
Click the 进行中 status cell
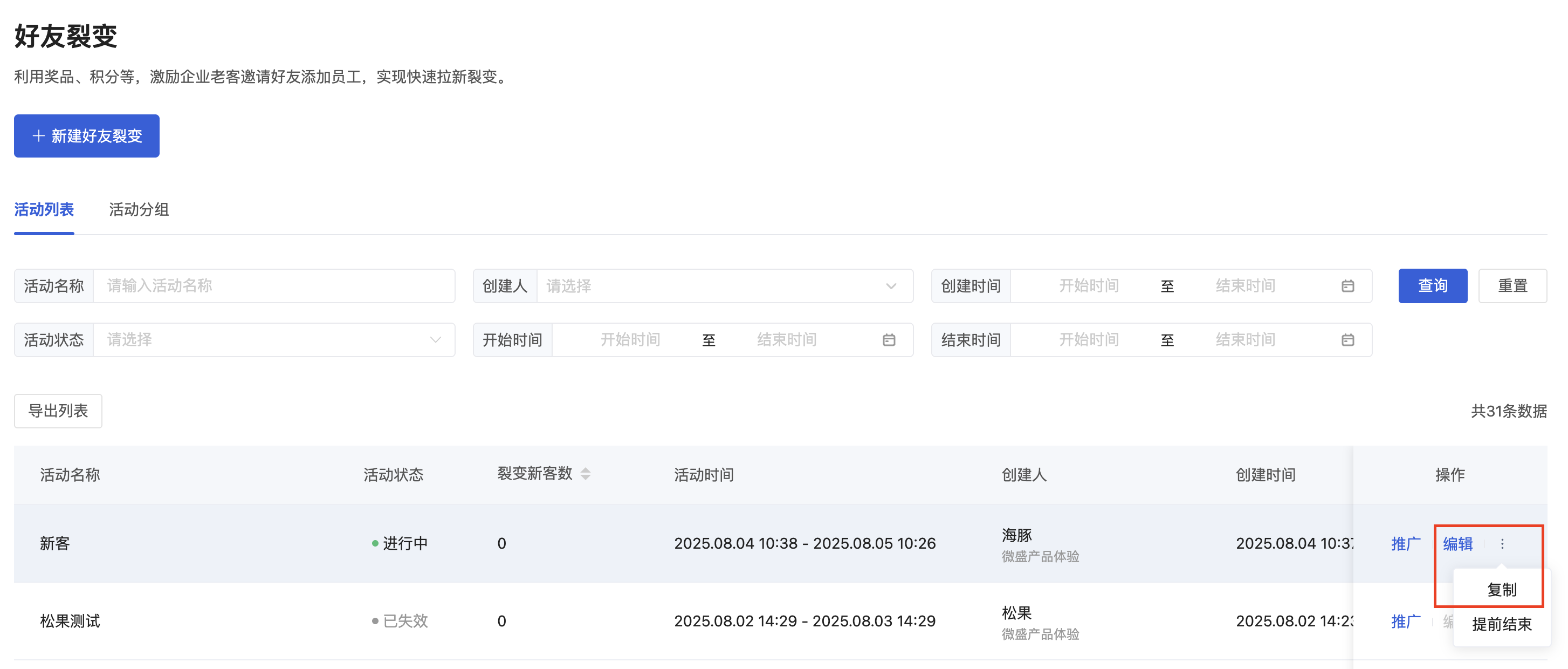400,543
